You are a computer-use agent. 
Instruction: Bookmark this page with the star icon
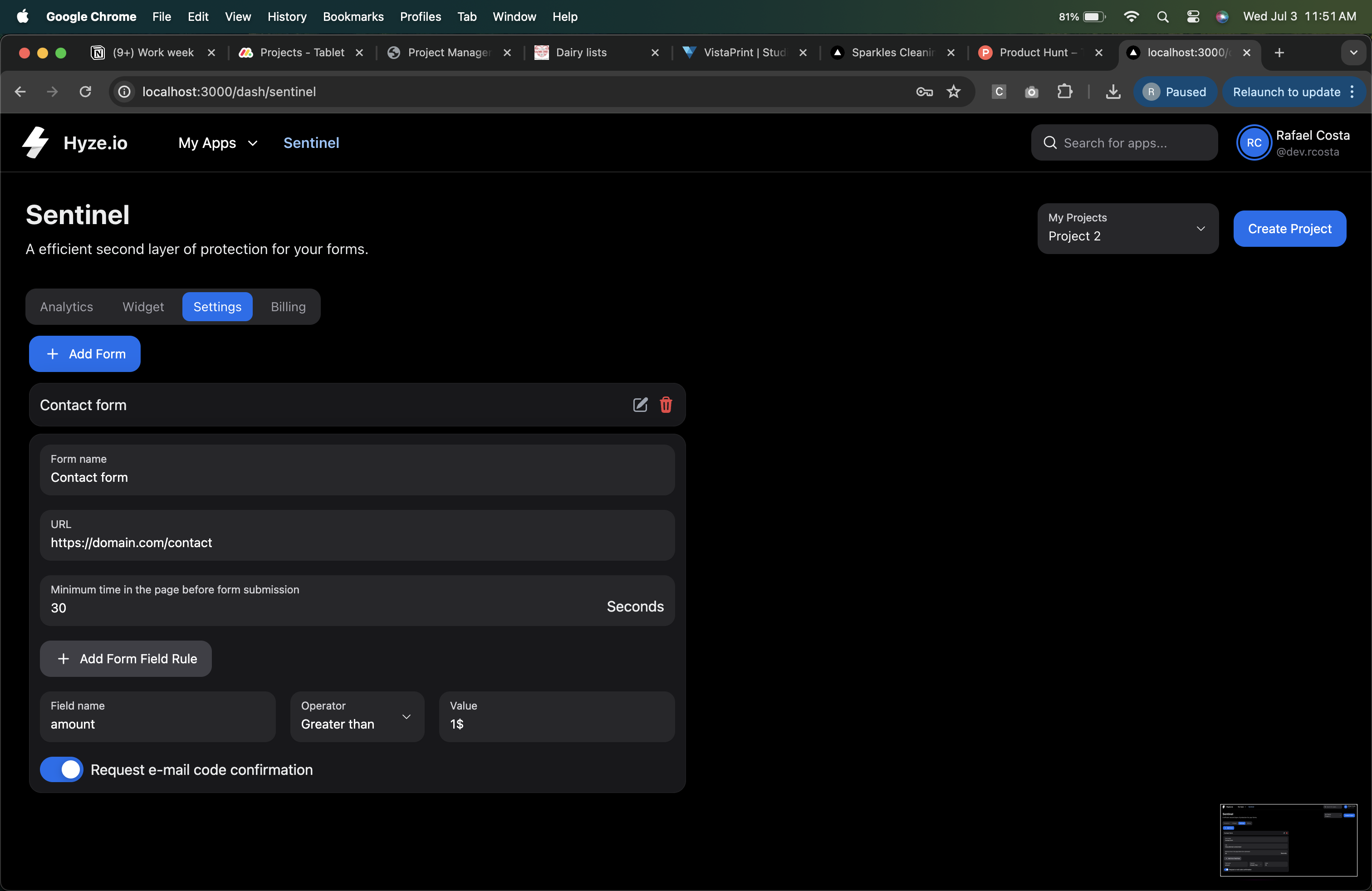coord(954,92)
